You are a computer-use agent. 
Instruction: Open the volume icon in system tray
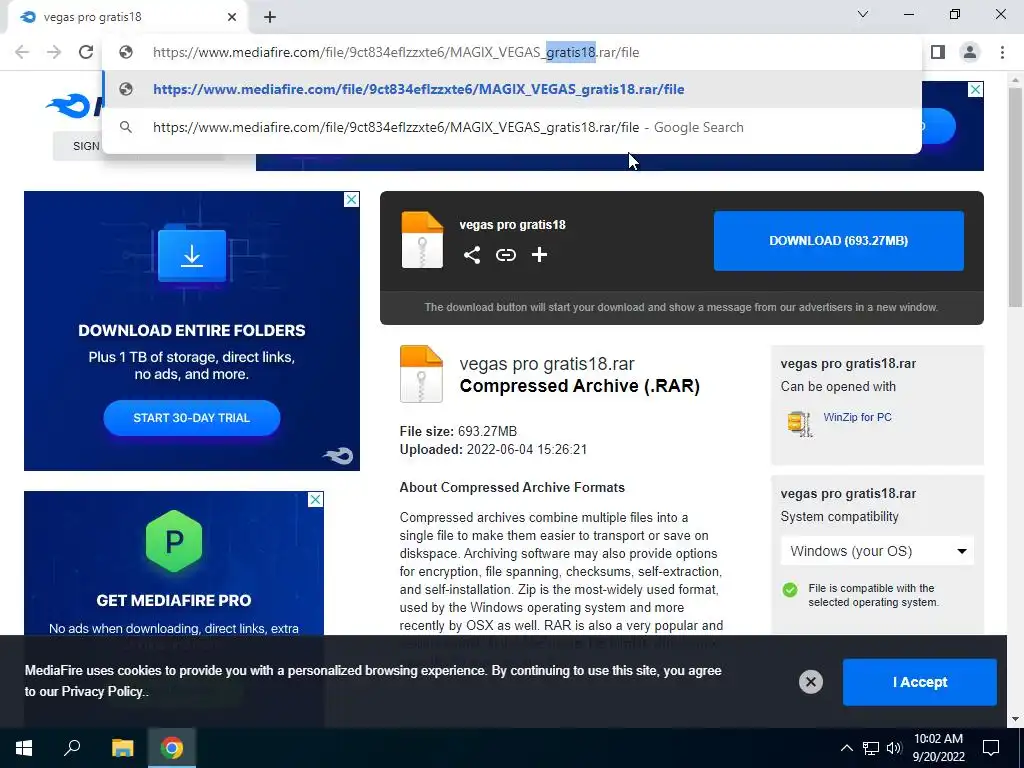(894, 748)
